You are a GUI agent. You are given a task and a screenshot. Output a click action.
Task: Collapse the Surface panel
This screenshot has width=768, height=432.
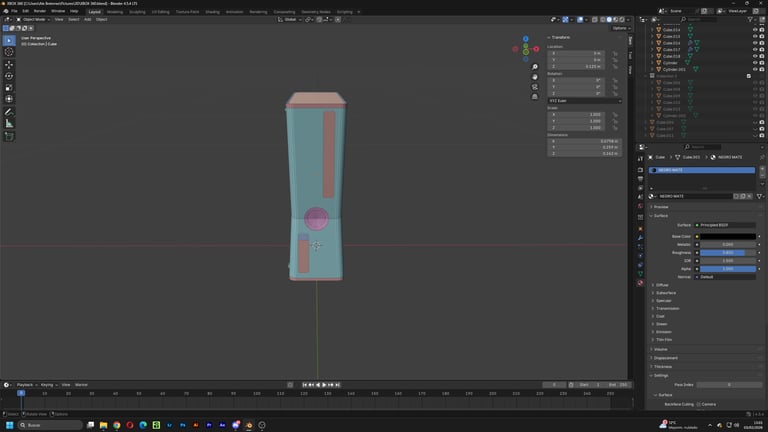pyautogui.click(x=661, y=216)
